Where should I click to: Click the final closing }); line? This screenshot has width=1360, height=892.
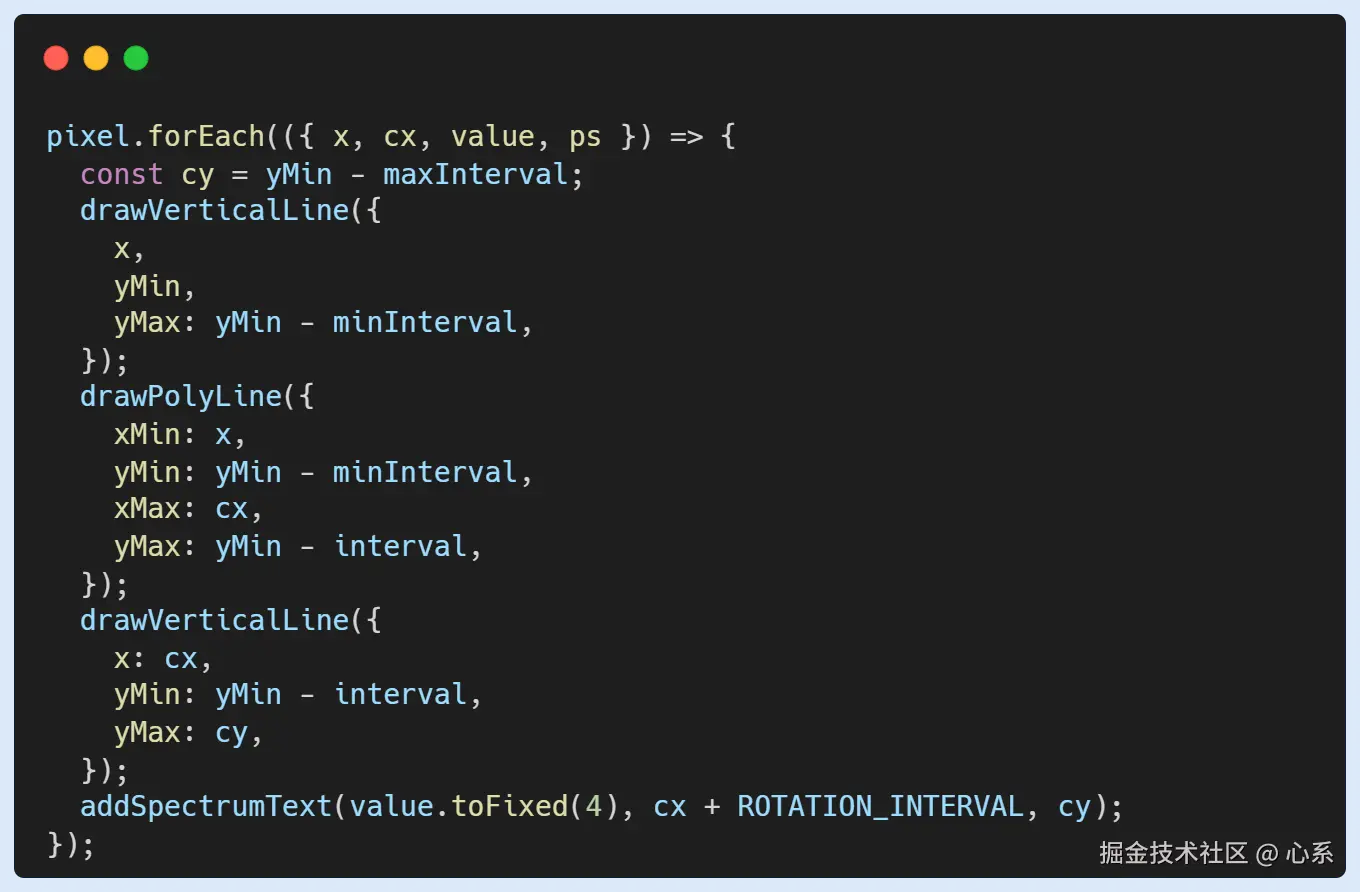pyautogui.click(x=71, y=844)
